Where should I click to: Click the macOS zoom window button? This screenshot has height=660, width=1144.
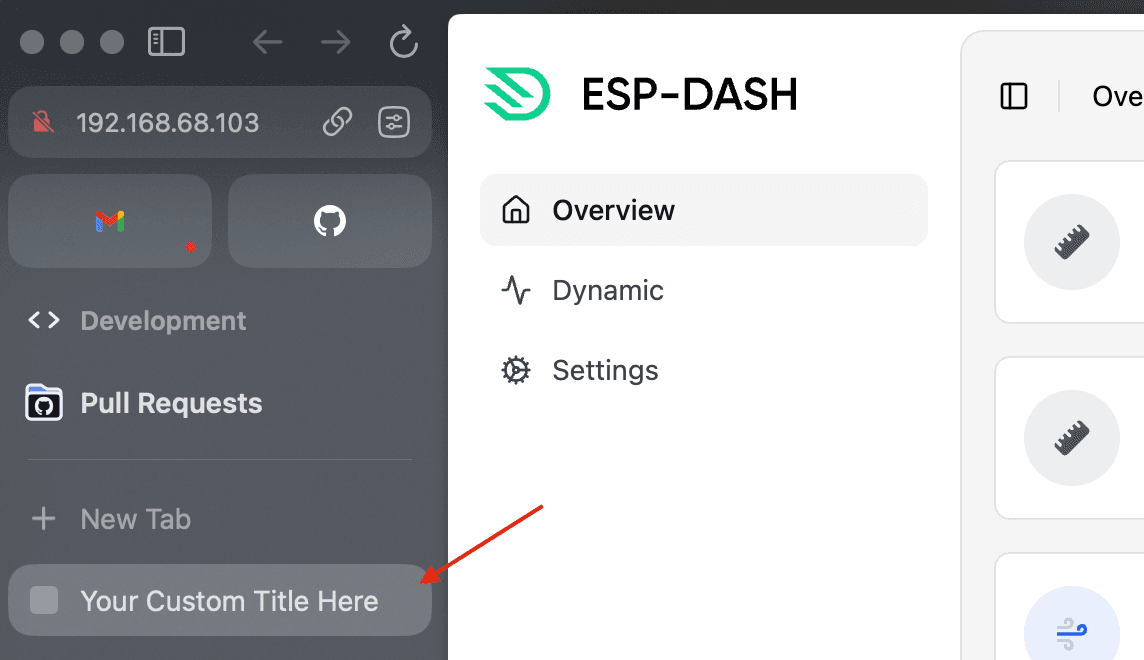112,42
